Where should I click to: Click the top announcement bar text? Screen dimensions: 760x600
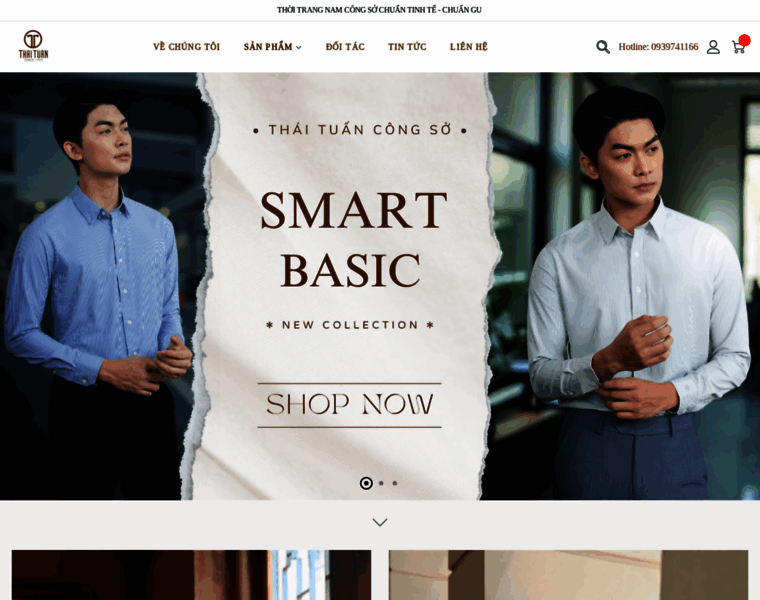(x=380, y=10)
